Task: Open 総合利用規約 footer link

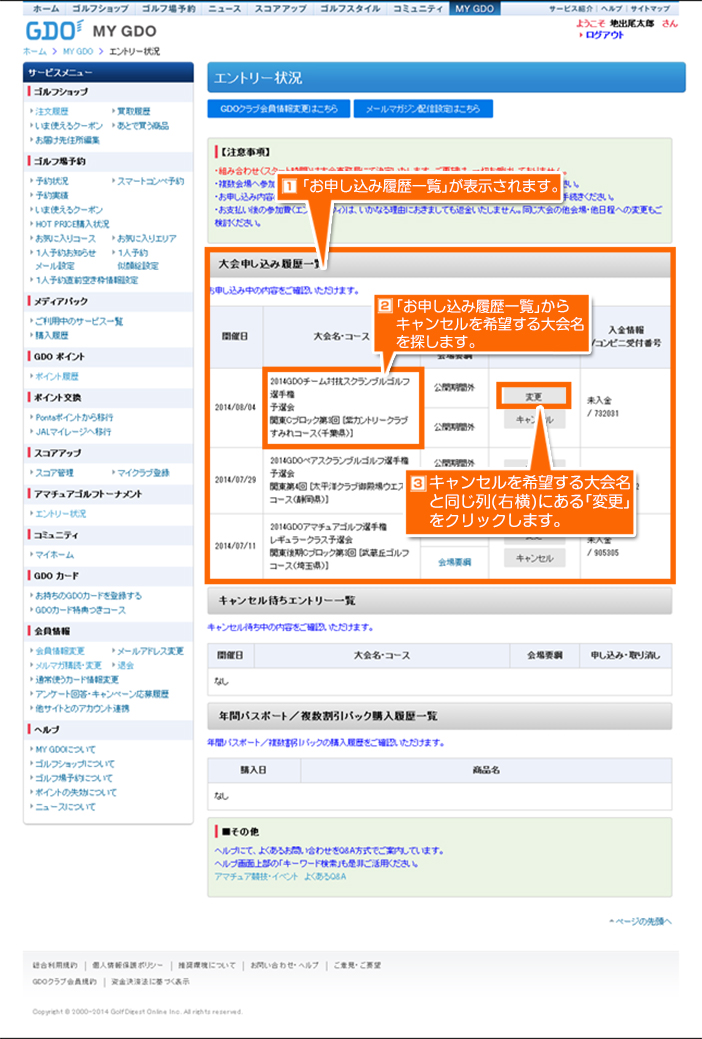Action: point(55,965)
